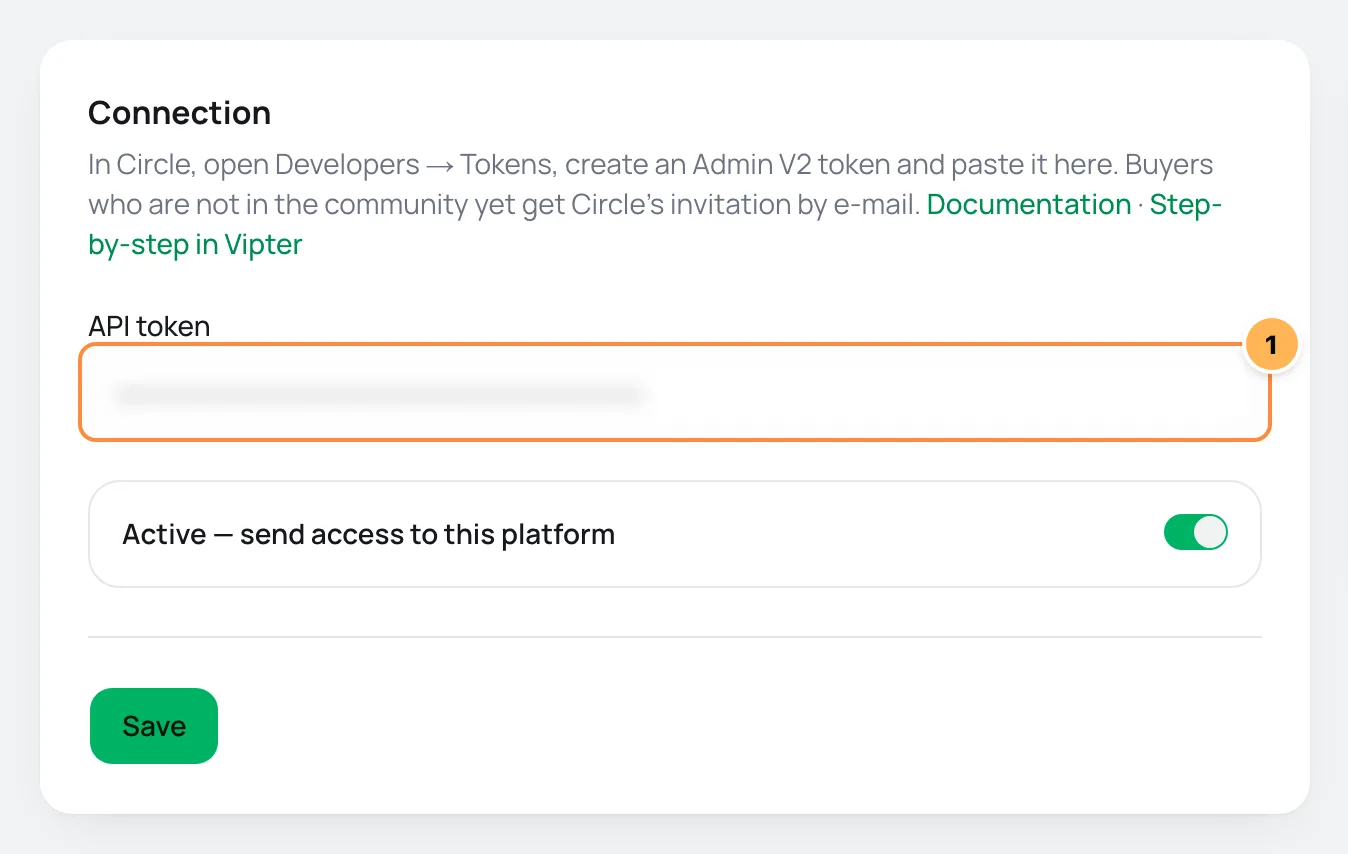Click the Connection heading text
Screen dimensions: 1348x854
(180, 113)
